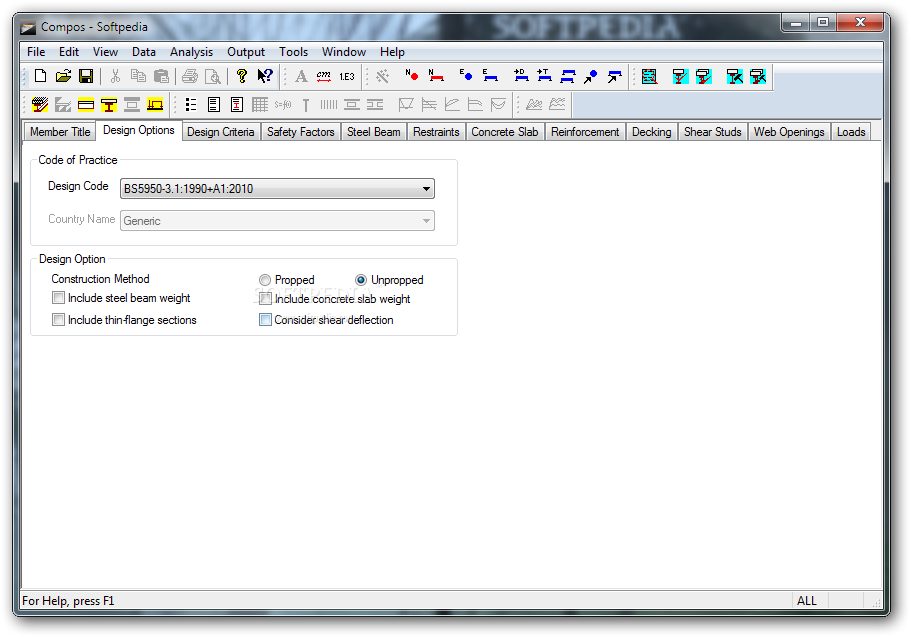This screenshot has height=637, width=911.
Task: Click the yellow restraint frame icon
Action: 155,105
